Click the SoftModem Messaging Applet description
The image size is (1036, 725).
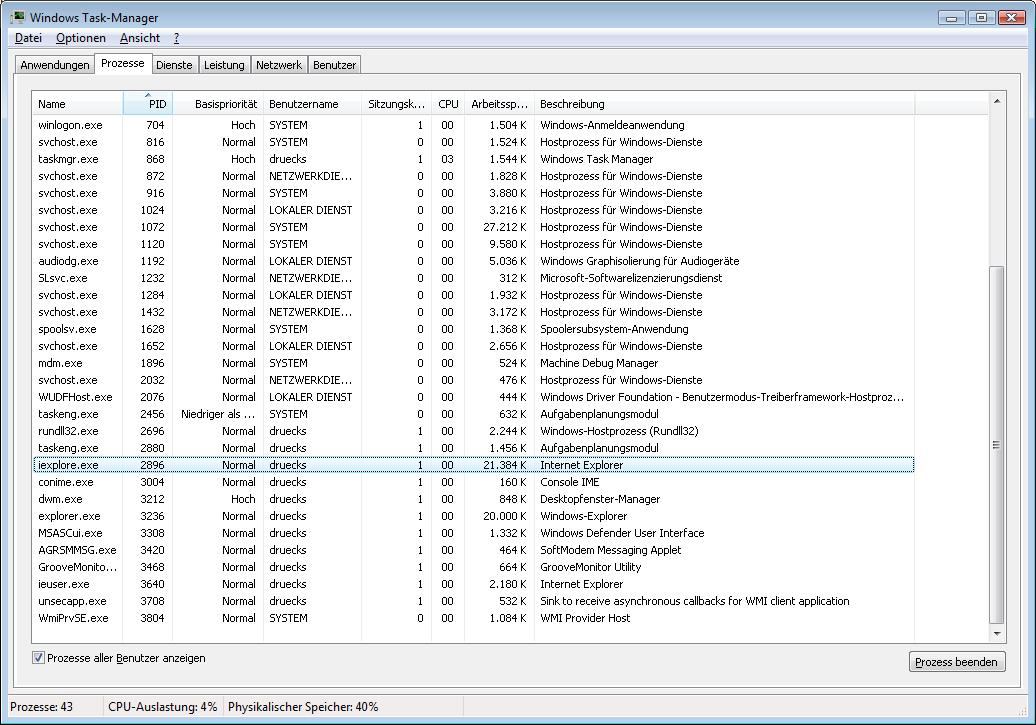[610, 550]
